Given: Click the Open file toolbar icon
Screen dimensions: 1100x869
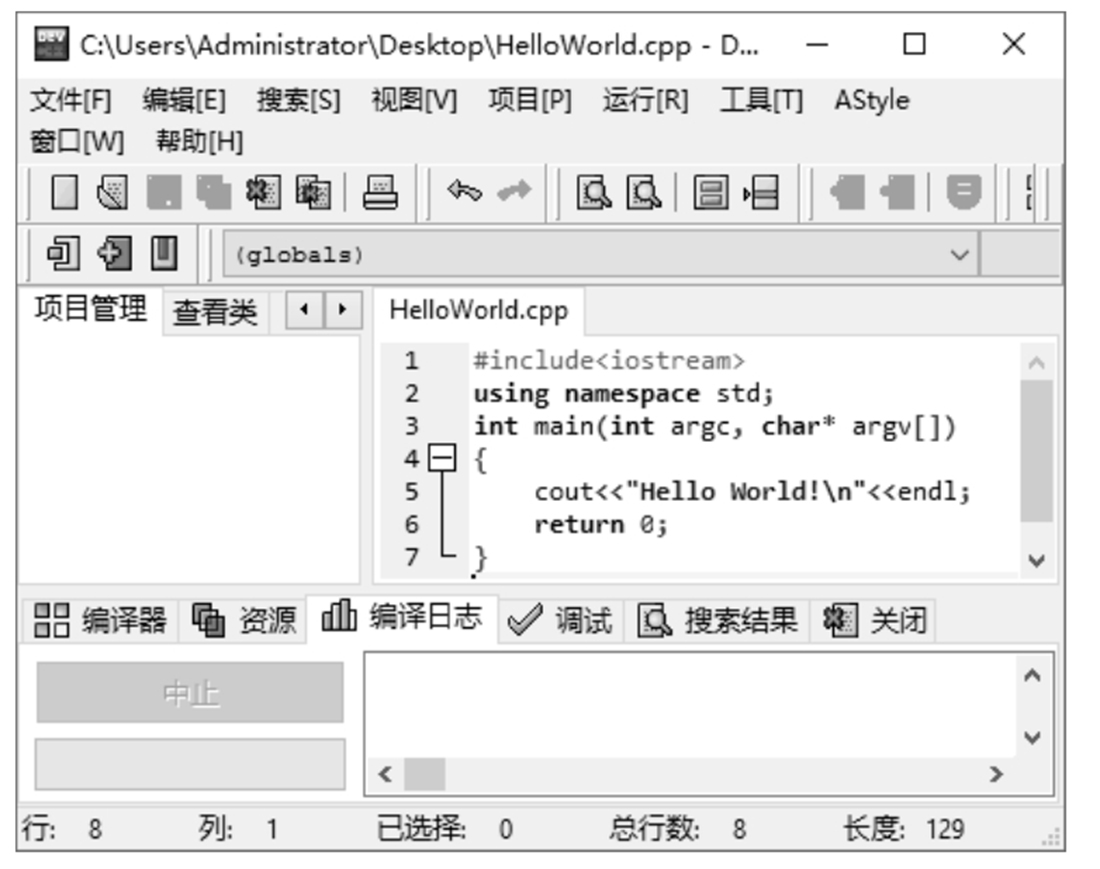Looking at the screenshot, I should click(113, 192).
